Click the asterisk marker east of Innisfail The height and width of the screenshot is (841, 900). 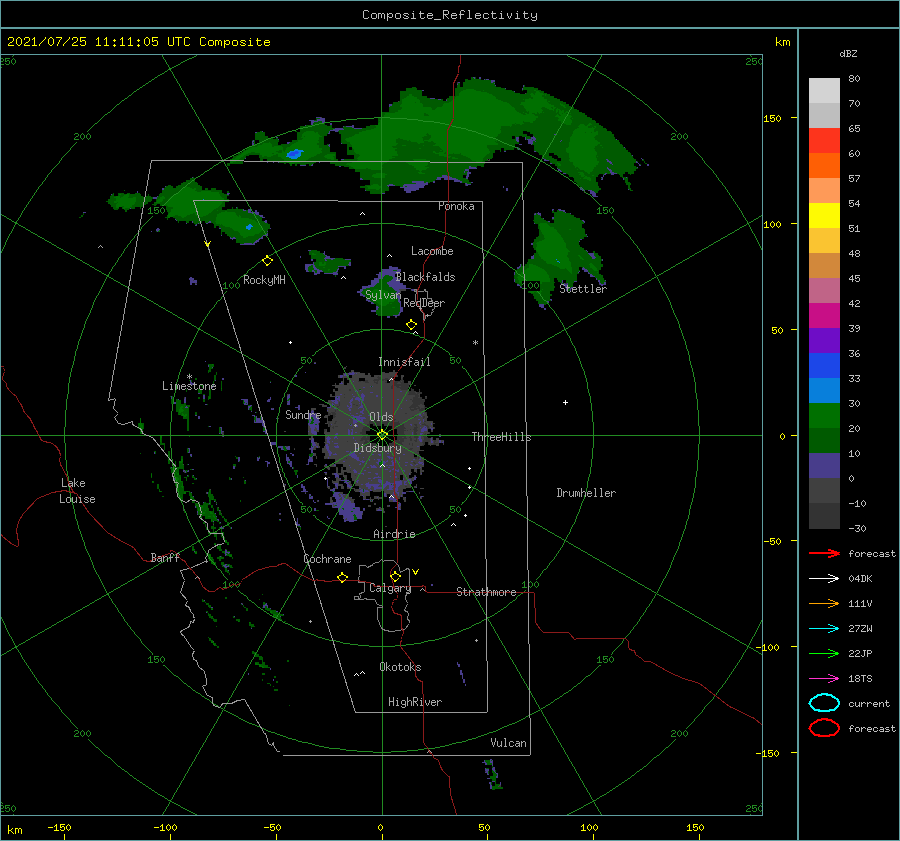tap(475, 343)
